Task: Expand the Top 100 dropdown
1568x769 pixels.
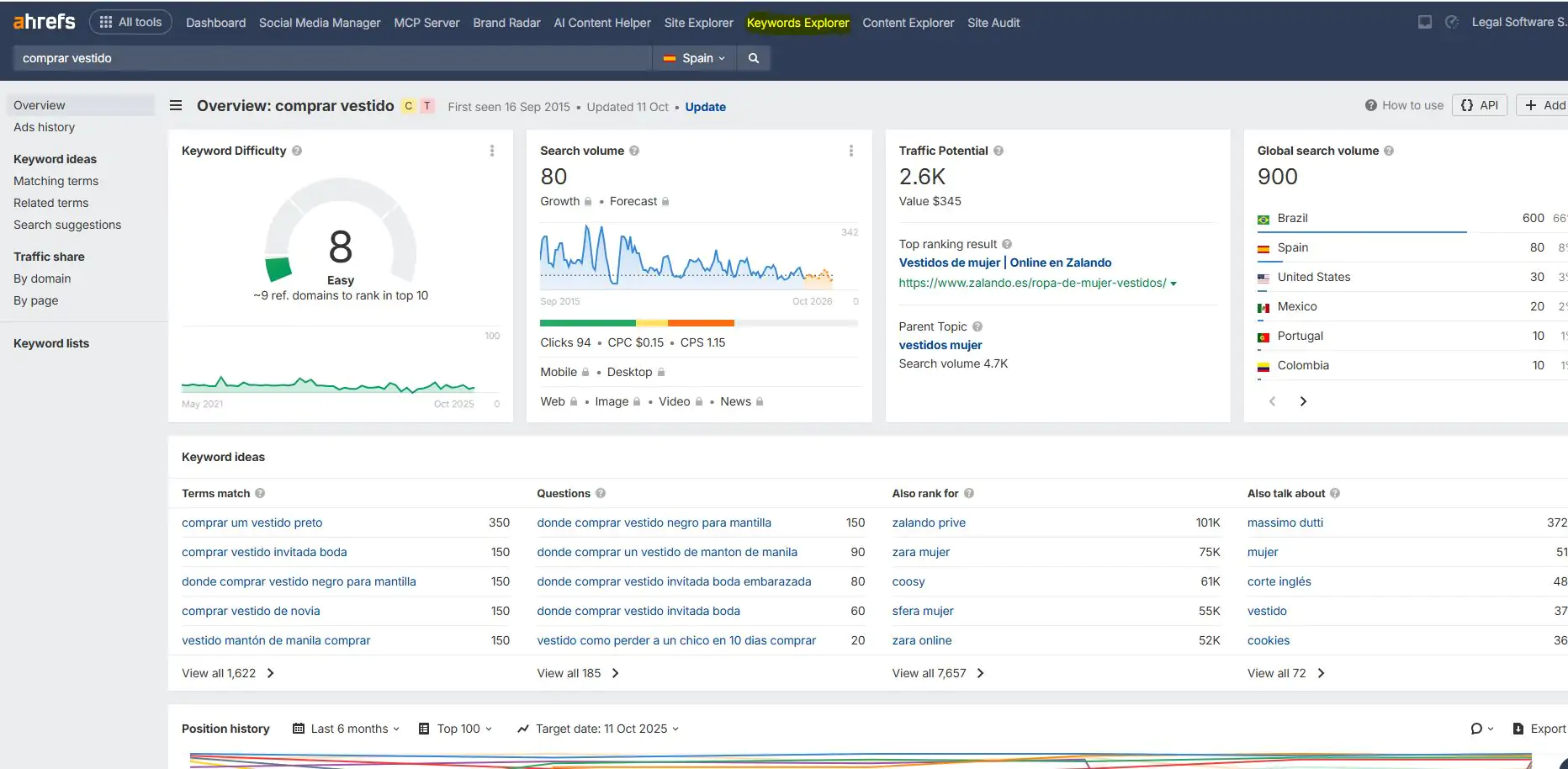Action: pos(456,729)
